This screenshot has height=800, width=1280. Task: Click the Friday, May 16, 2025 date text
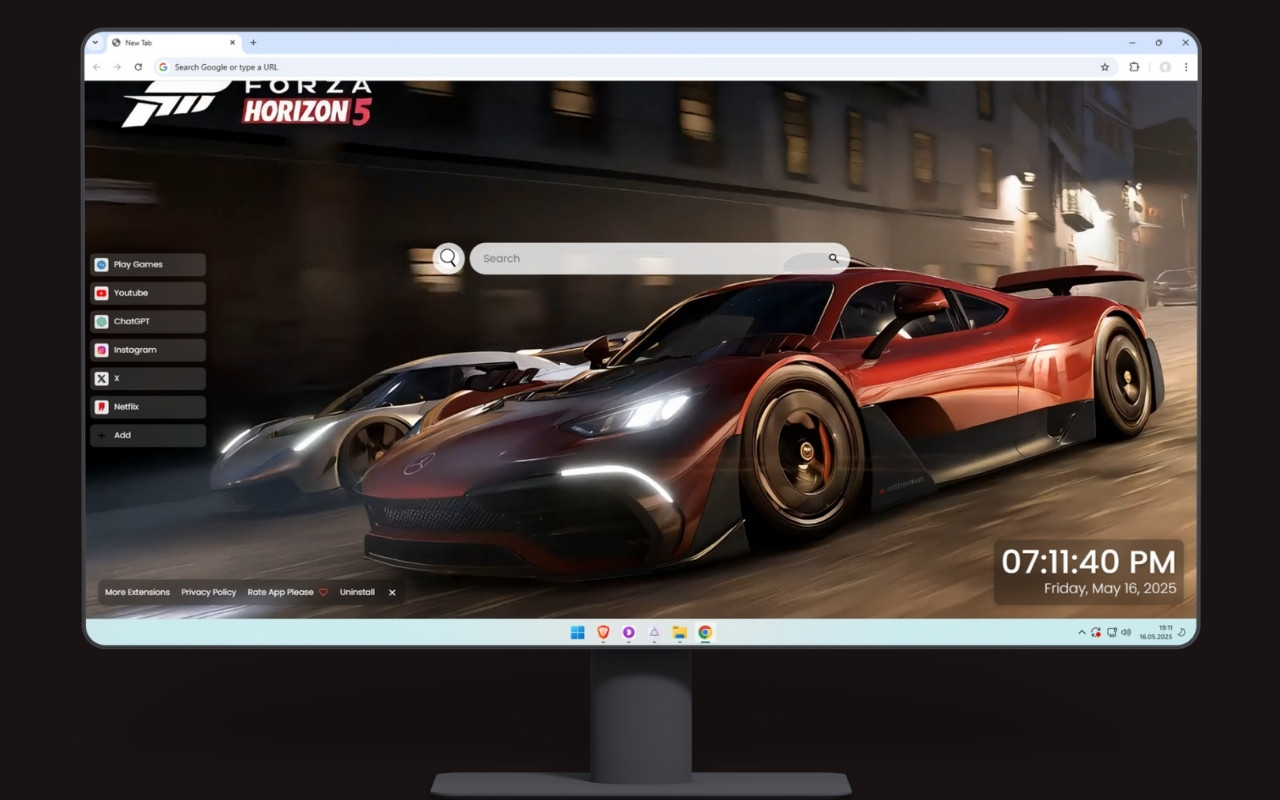coord(1110,589)
